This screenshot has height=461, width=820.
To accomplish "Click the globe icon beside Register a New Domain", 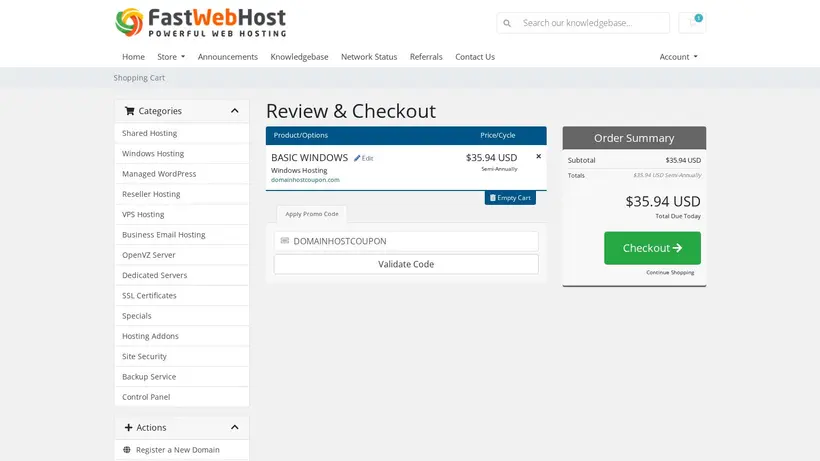I will click(127, 450).
